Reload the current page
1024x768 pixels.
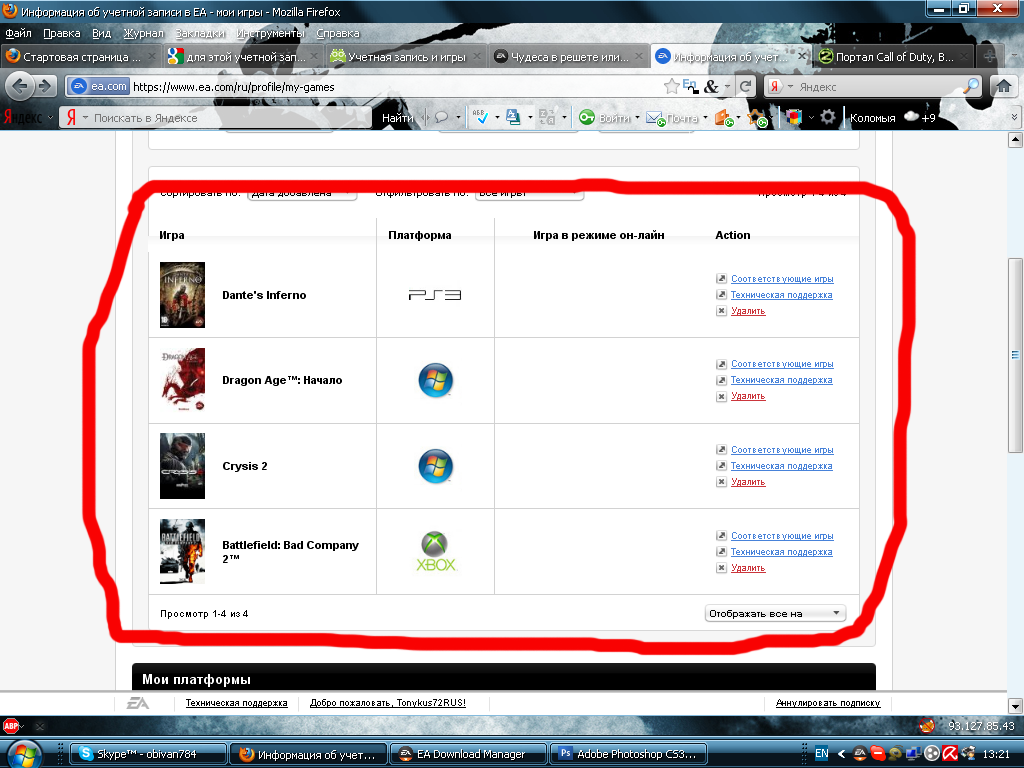pyautogui.click(x=745, y=86)
